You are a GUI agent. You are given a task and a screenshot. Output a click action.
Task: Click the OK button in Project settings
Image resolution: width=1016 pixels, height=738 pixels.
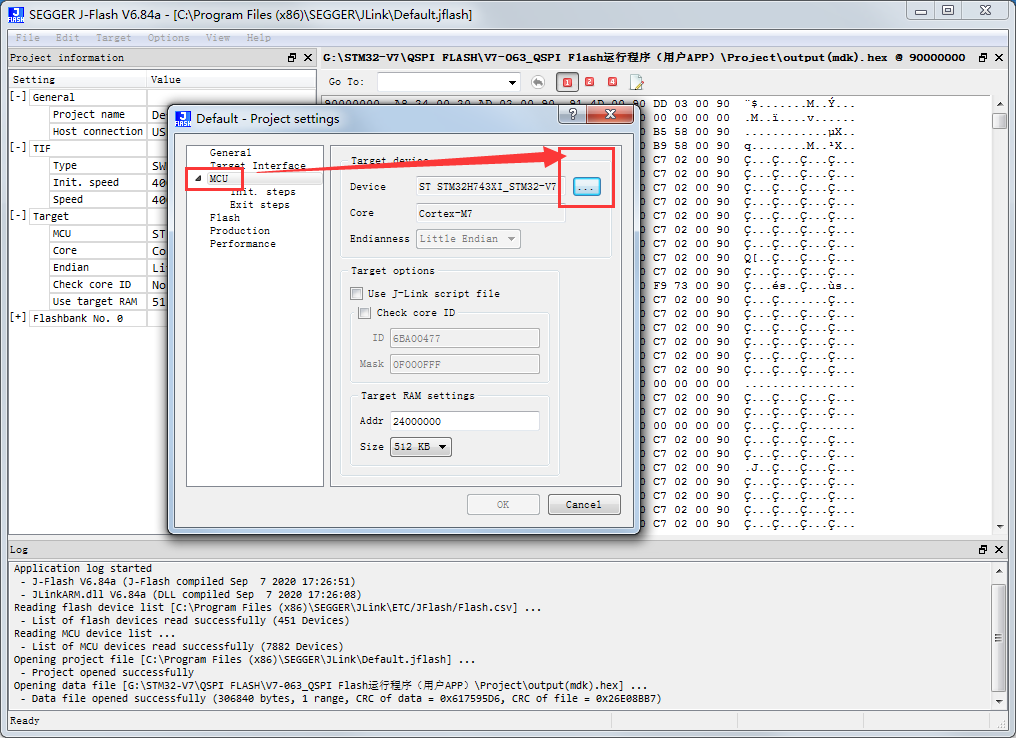[503, 505]
